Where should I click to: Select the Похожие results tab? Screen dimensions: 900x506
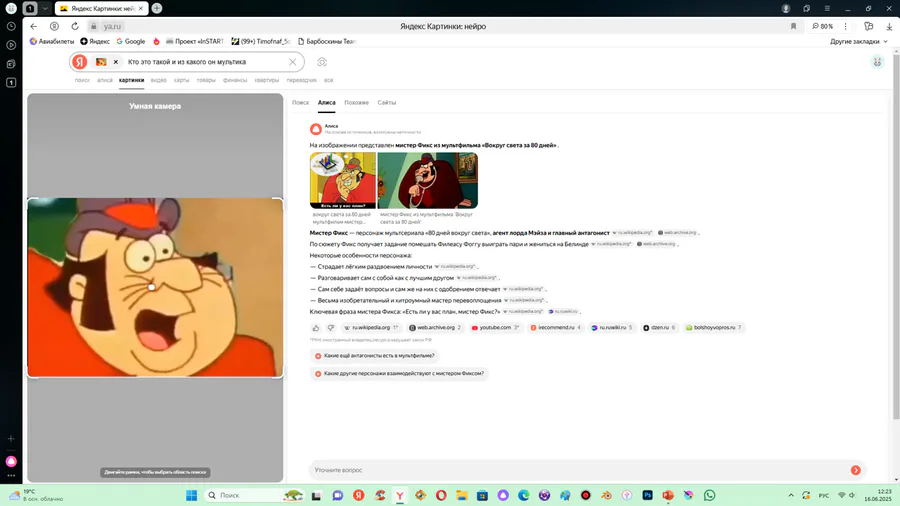356,103
